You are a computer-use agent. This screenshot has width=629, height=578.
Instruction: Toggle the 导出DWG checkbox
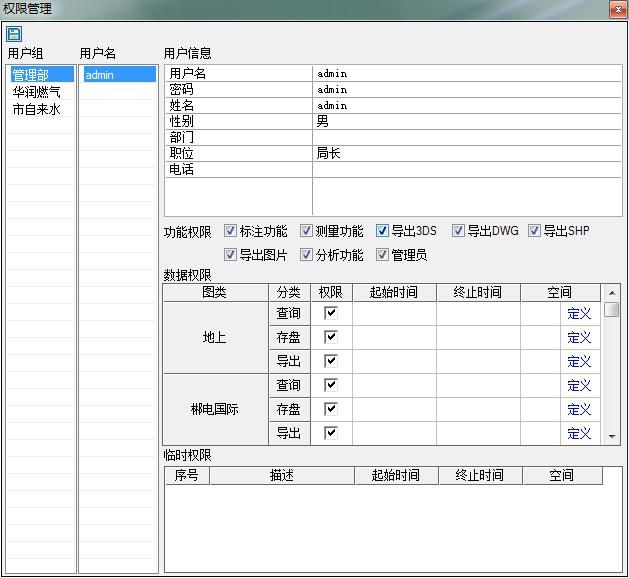coord(459,231)
